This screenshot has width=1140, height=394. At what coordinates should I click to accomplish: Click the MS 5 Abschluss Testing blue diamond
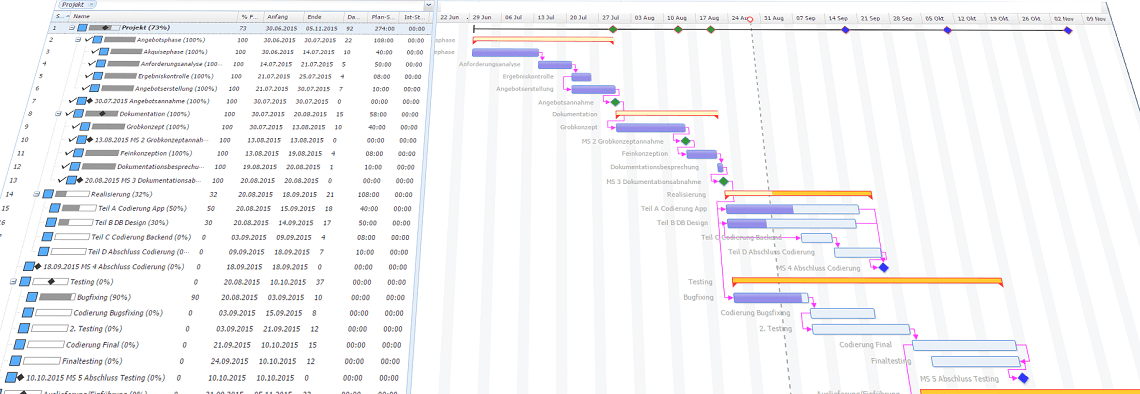[x=1023, y=379]
